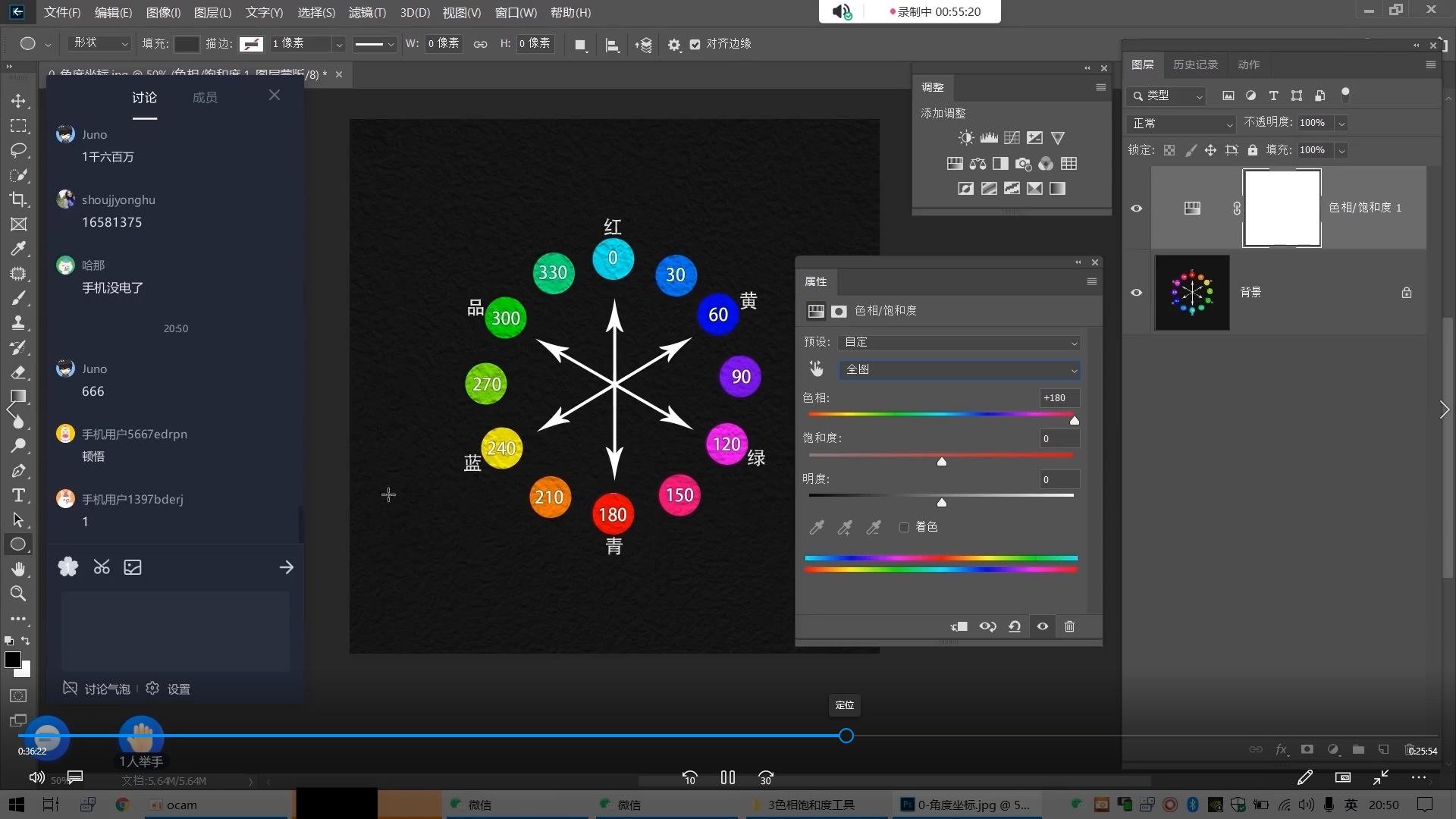Hide the Background layer
The image size is (1456, 819).
coord(1136,293)
